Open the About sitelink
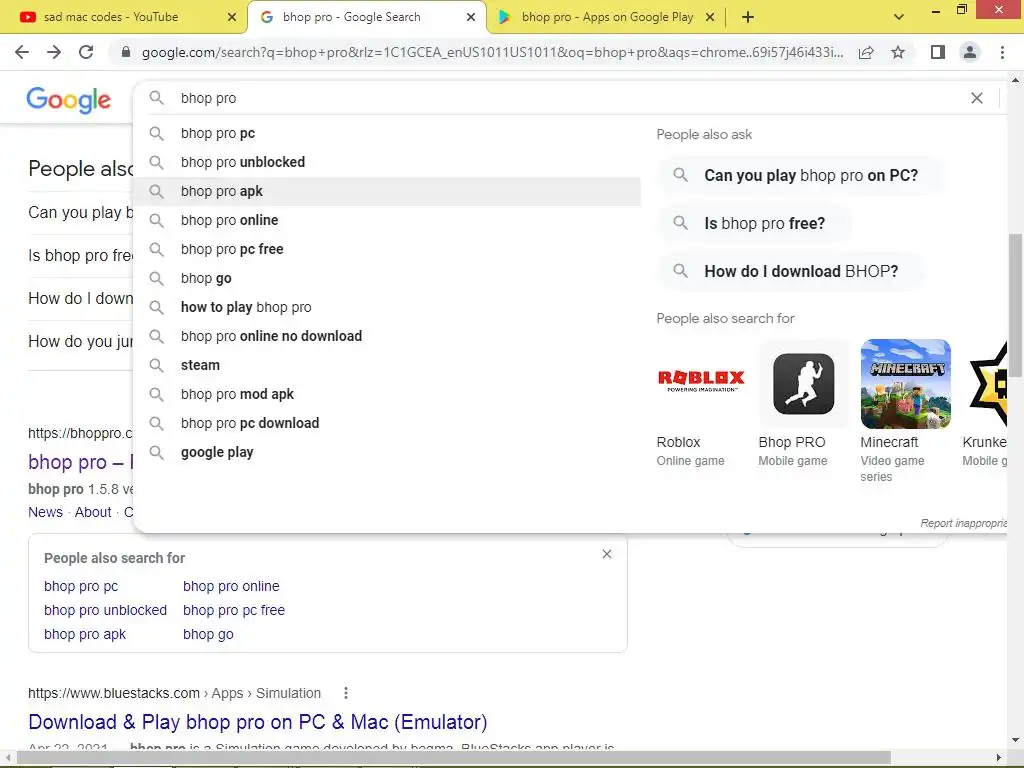 pyautogui.click(x=93, y=512)
